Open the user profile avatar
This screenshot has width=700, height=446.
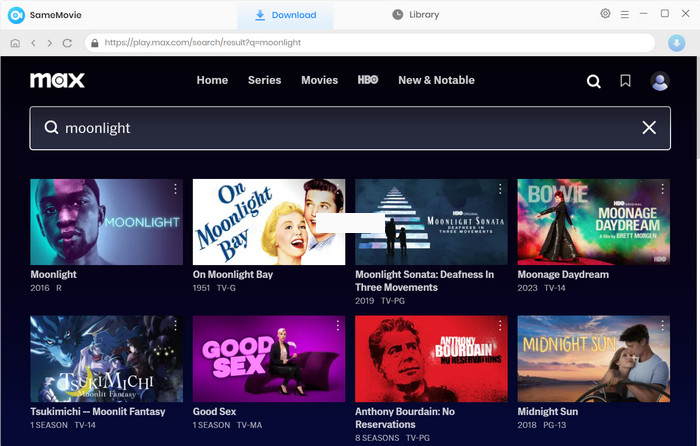click(659, 81)
